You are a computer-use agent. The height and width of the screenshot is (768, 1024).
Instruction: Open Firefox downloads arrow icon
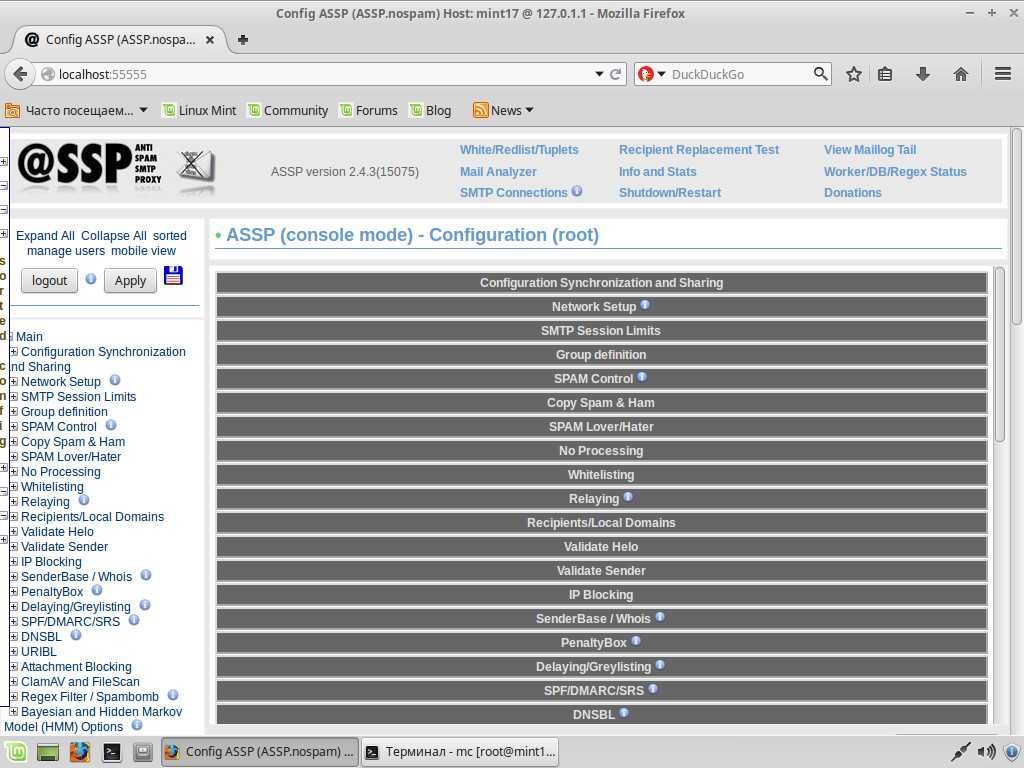[x=923, y=74]
